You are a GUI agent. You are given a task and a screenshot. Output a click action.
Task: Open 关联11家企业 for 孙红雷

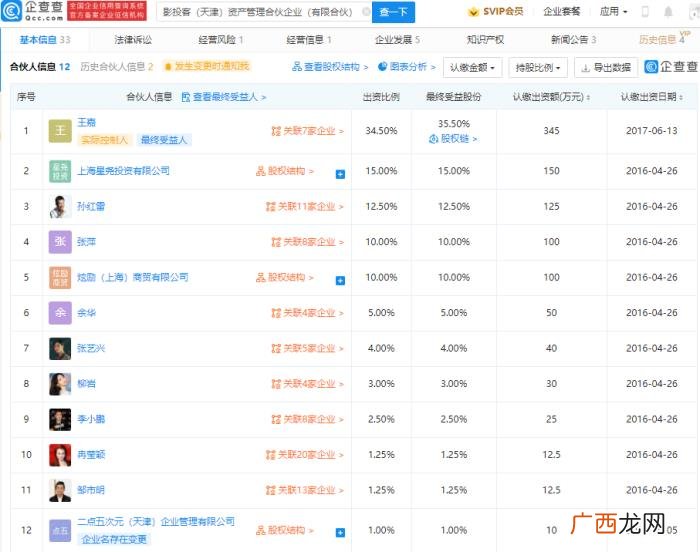(304, 207)
